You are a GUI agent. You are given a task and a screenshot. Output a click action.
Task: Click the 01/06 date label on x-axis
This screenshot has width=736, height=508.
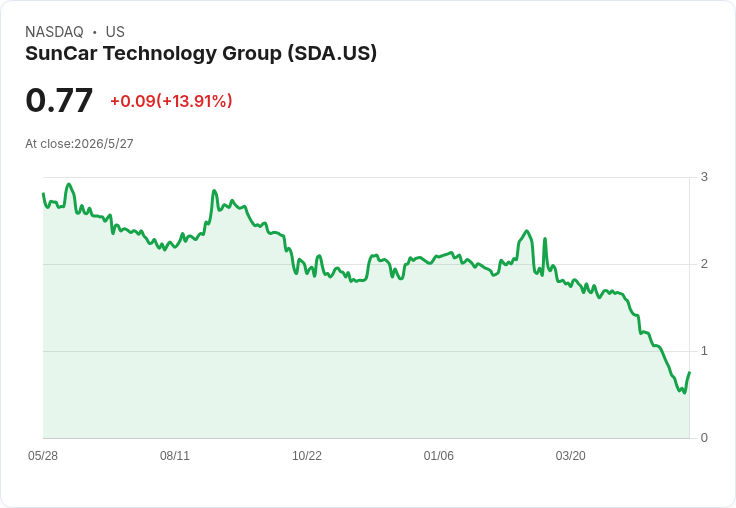(439, 456)
